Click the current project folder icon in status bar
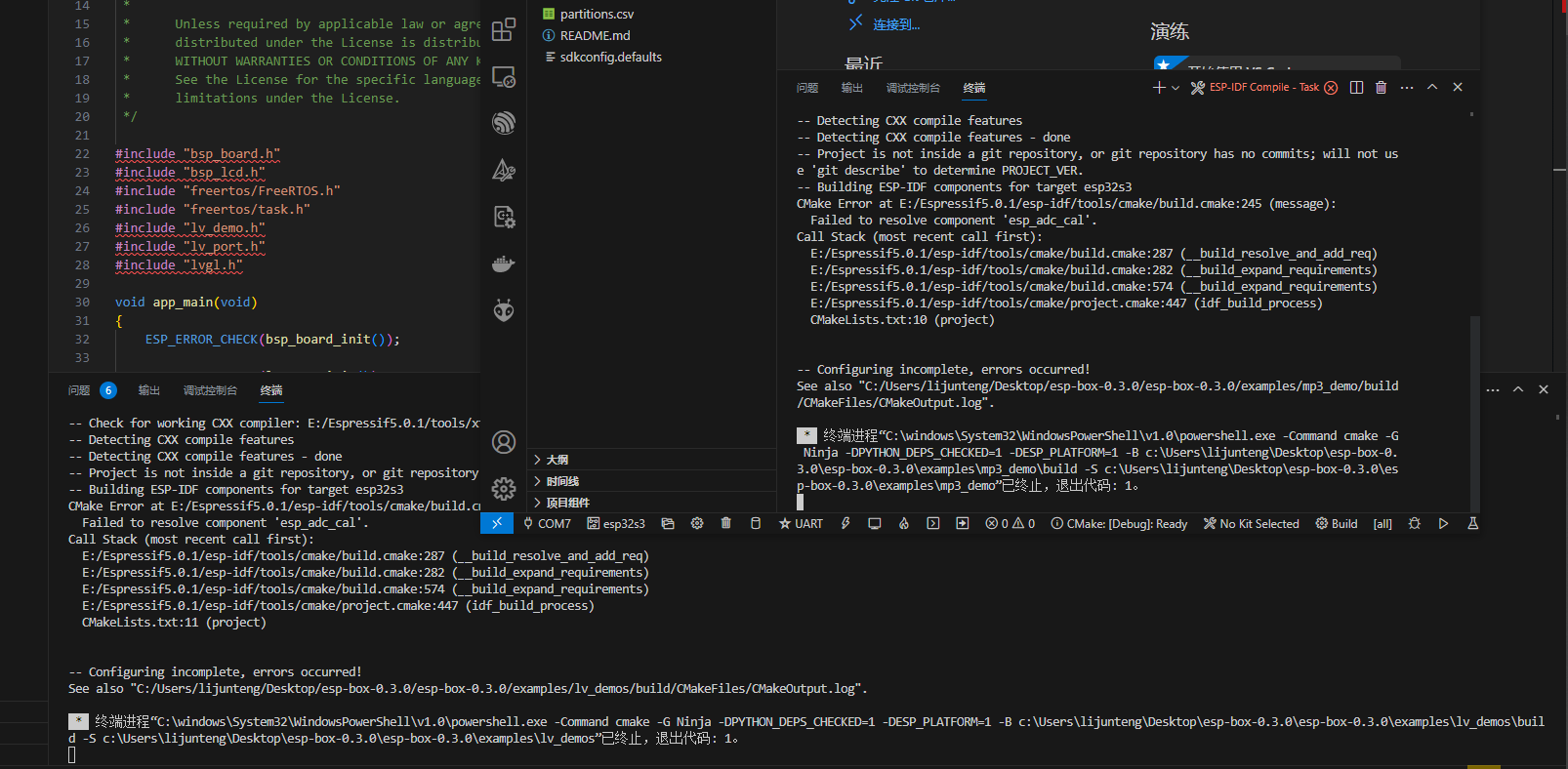 coord(668,524)
